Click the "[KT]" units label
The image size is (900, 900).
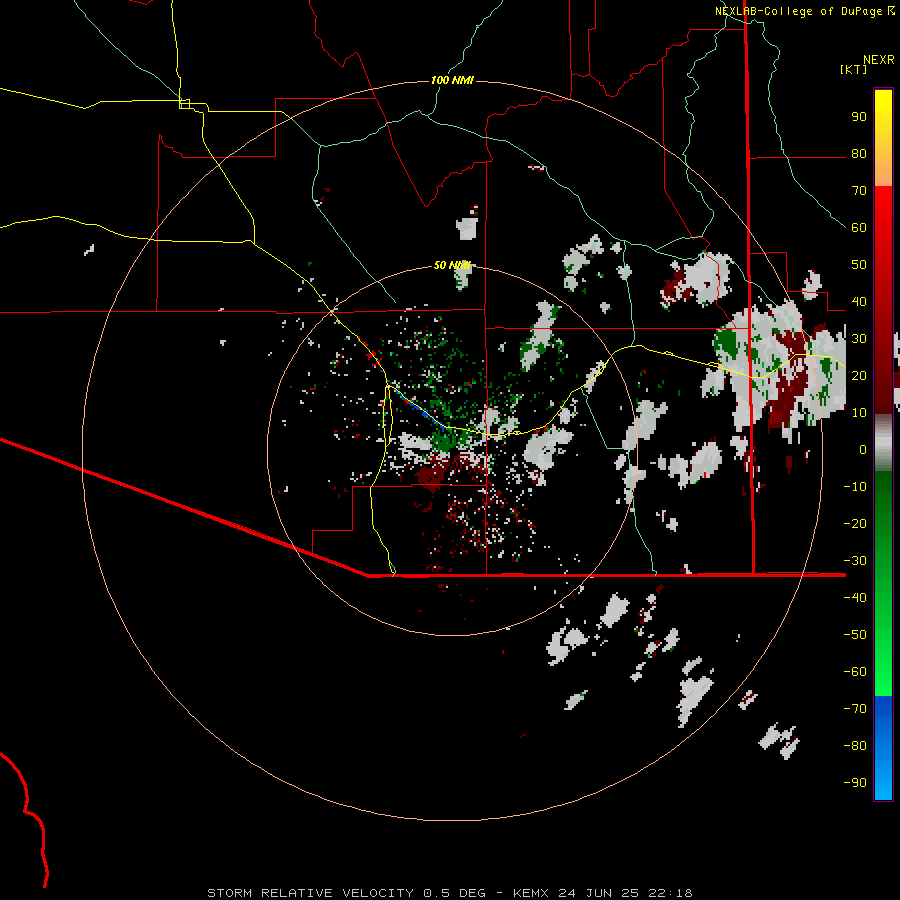854,69
